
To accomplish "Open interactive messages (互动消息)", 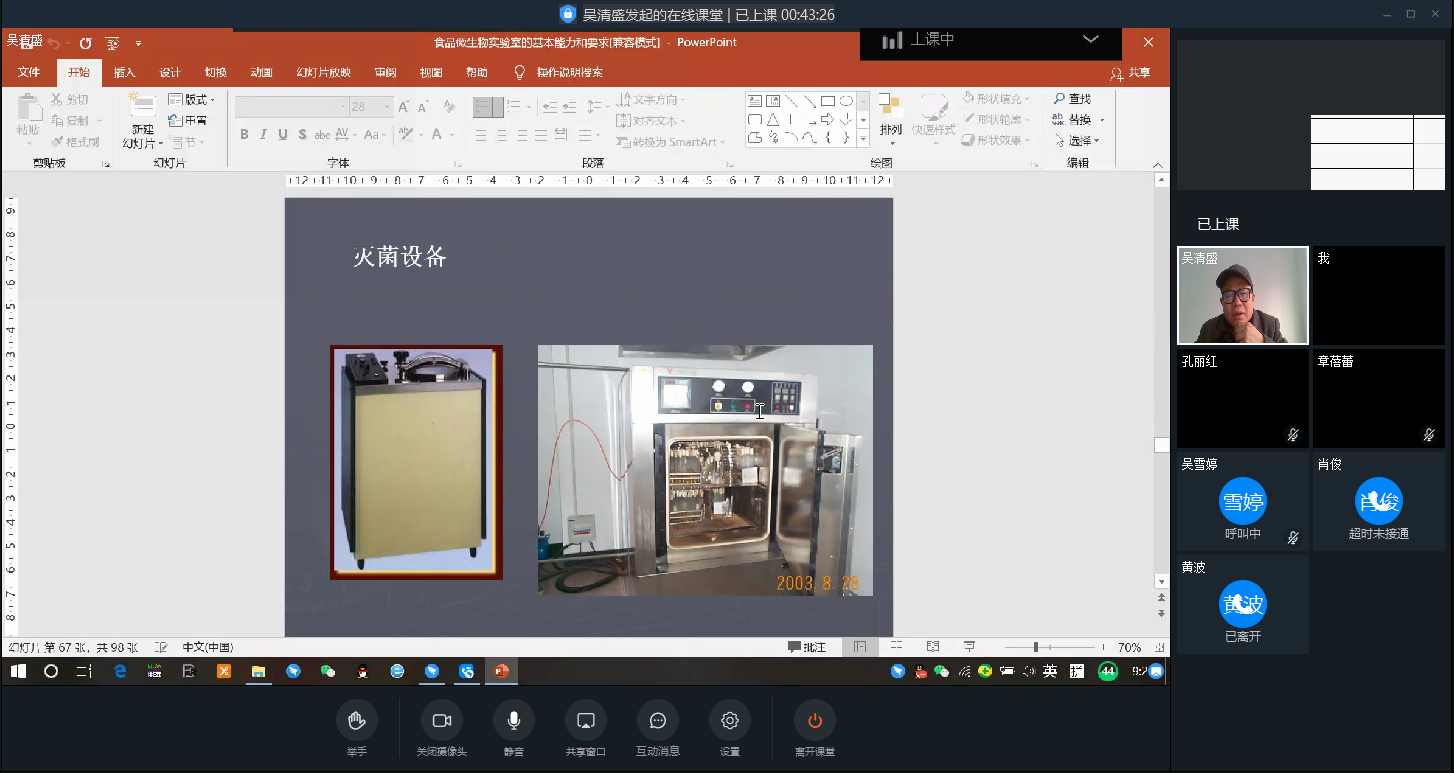I will (x=658, y=721).
